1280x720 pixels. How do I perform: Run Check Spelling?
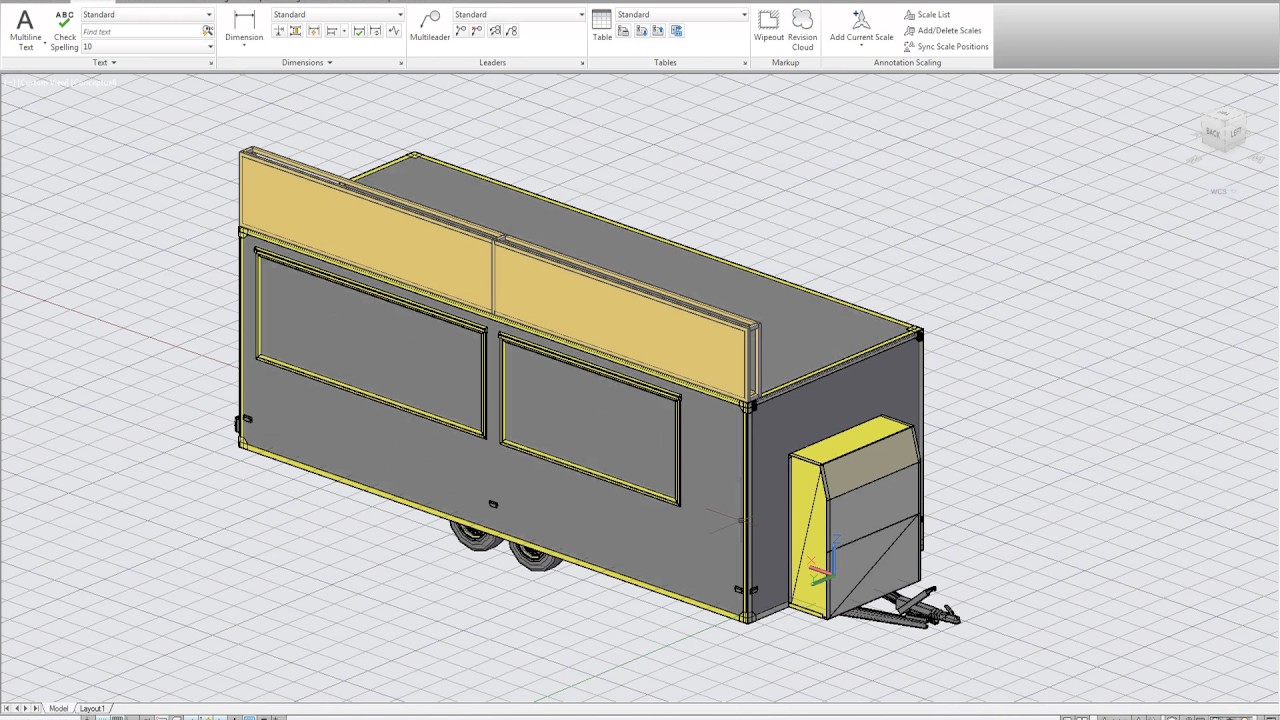pos(64,30)
